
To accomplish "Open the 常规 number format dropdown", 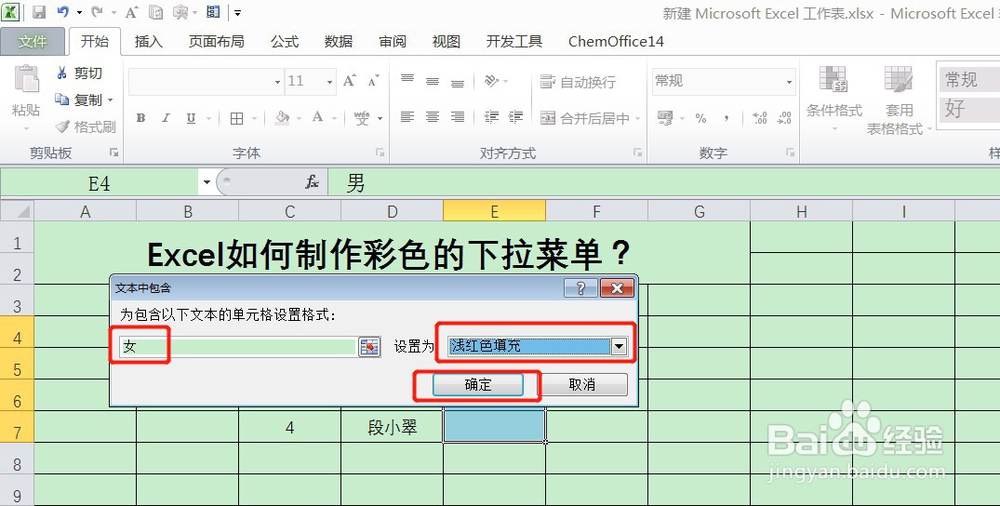I will pos(789,82).
